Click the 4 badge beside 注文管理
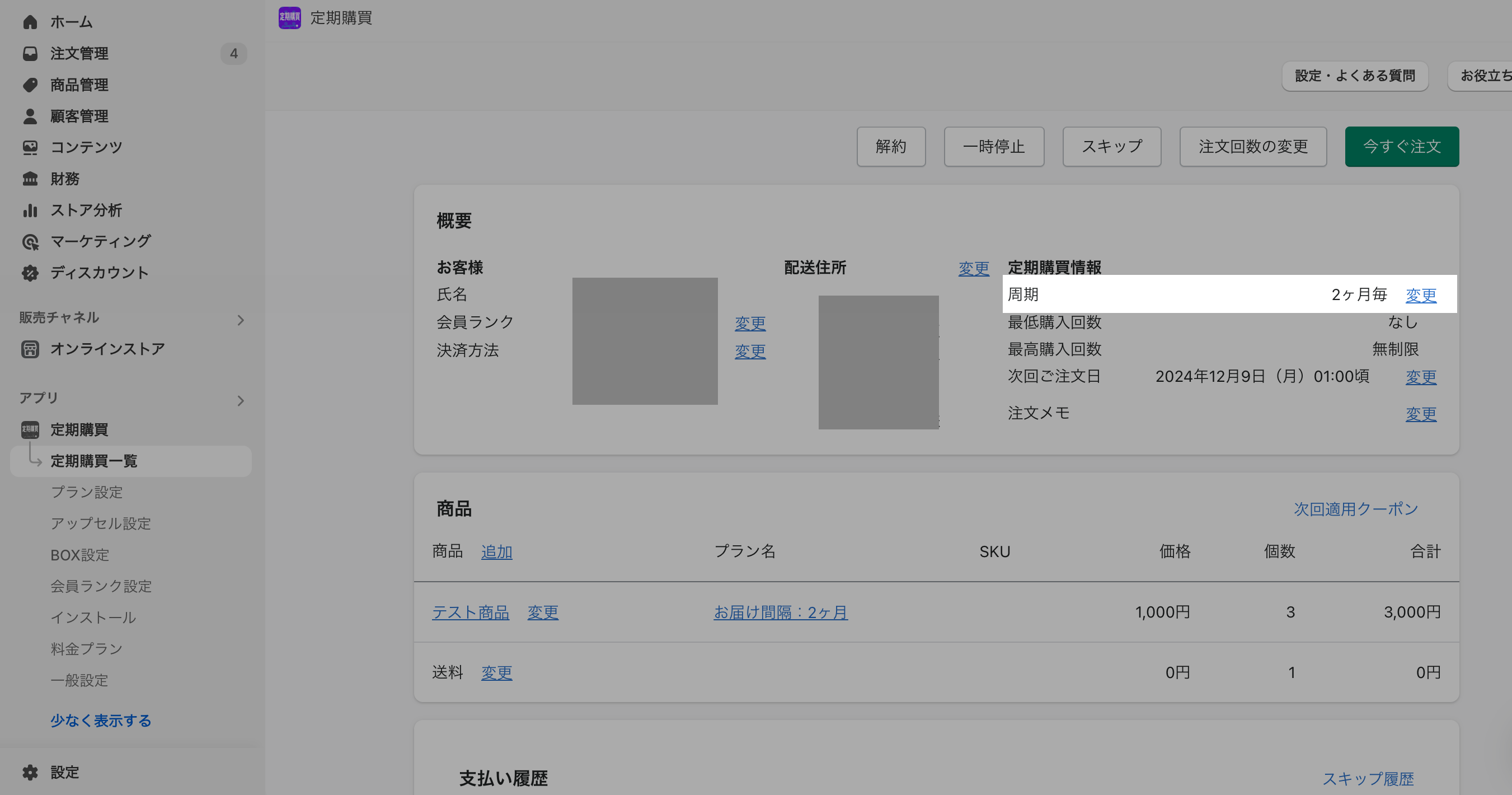This screenshot has width=1512, height=795. [x=233, y=53]
